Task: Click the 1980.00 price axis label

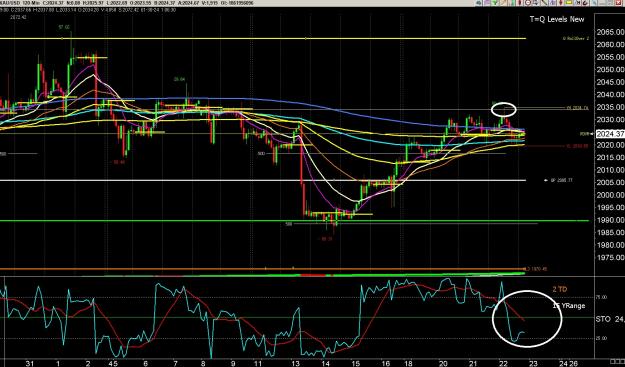Action: click(610, 245)
